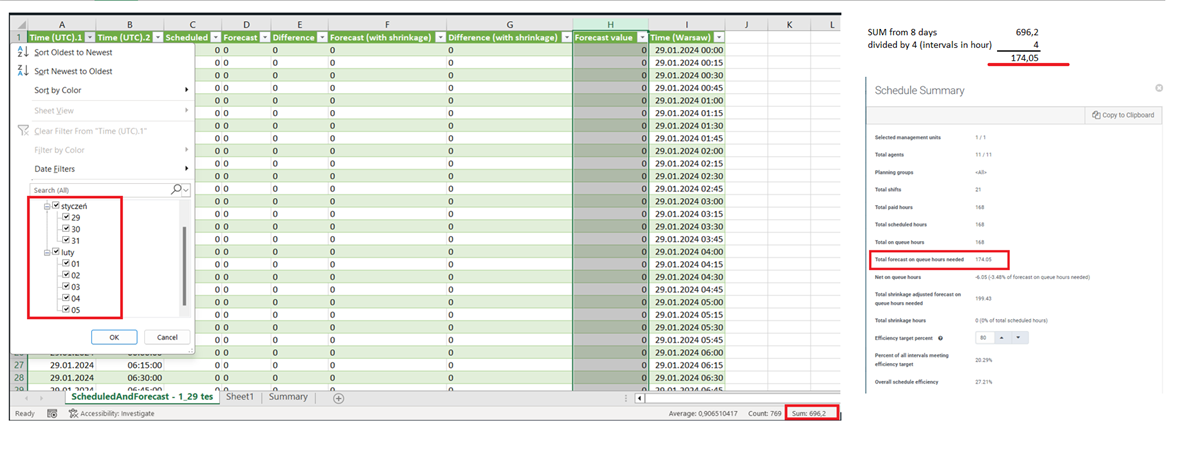Click the filter list vertical scrollbar
Image resolution: width=1200 pixels, height=476 pixels.
184,266
